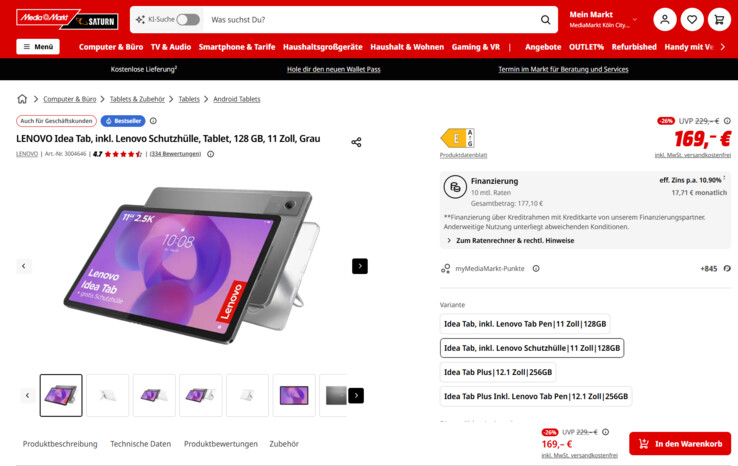The image size is (738, 466).
Task: Click the home breadcrumb icon
Action: pos(22,99)
